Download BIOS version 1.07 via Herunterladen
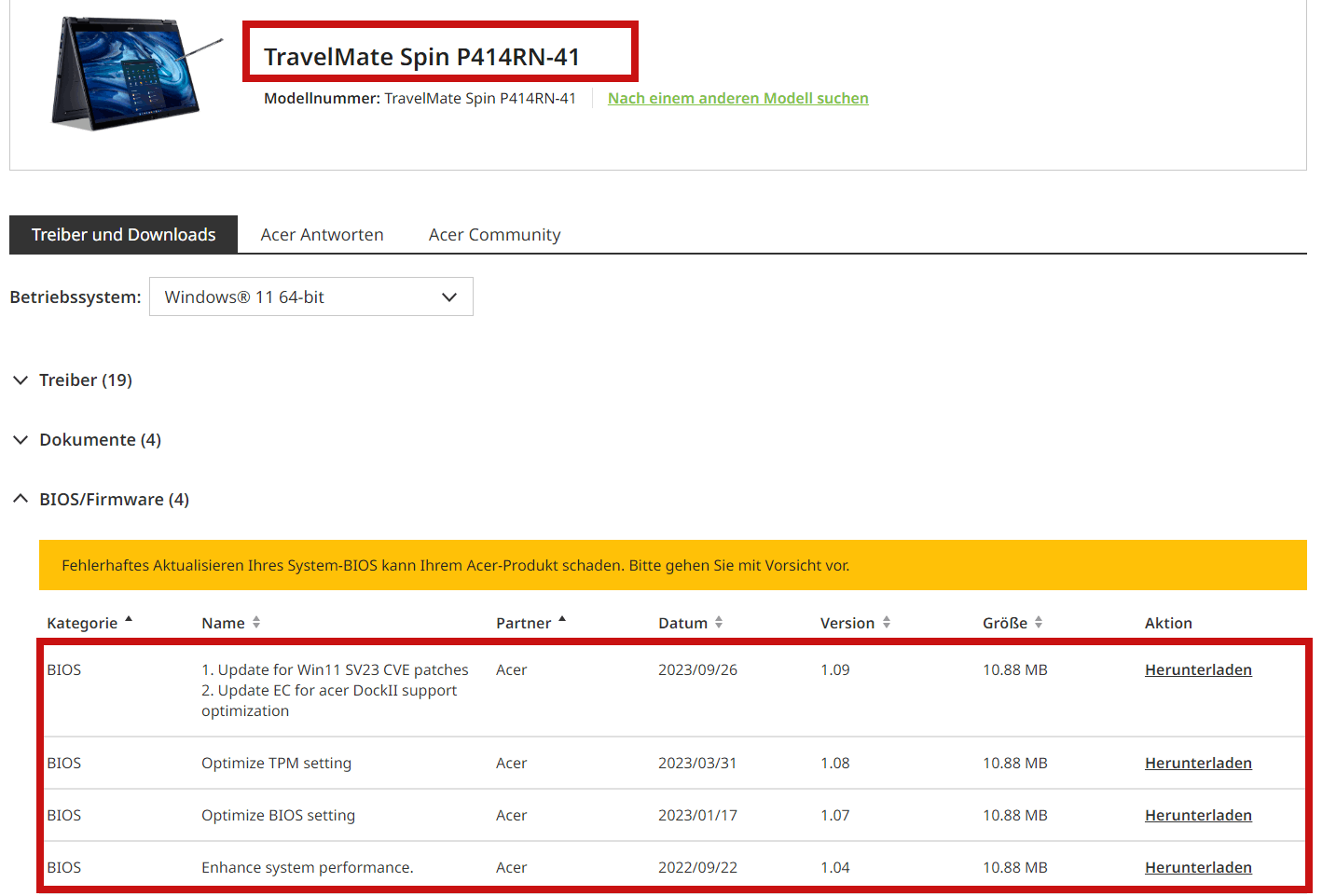1322x896 pixels. pos(1198,815)
